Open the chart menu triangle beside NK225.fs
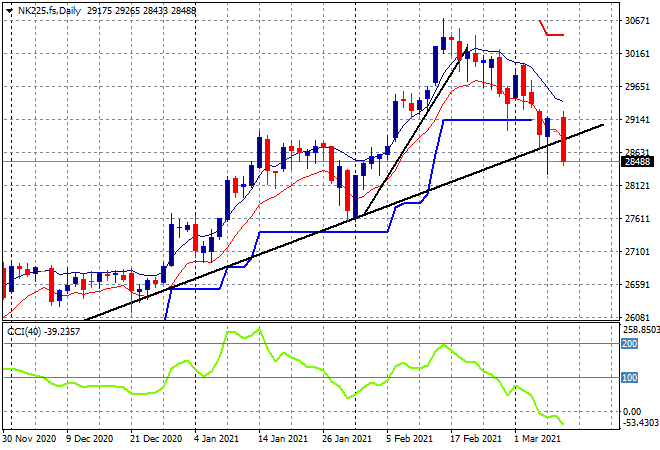660x450 pixels. pos(9,11)
